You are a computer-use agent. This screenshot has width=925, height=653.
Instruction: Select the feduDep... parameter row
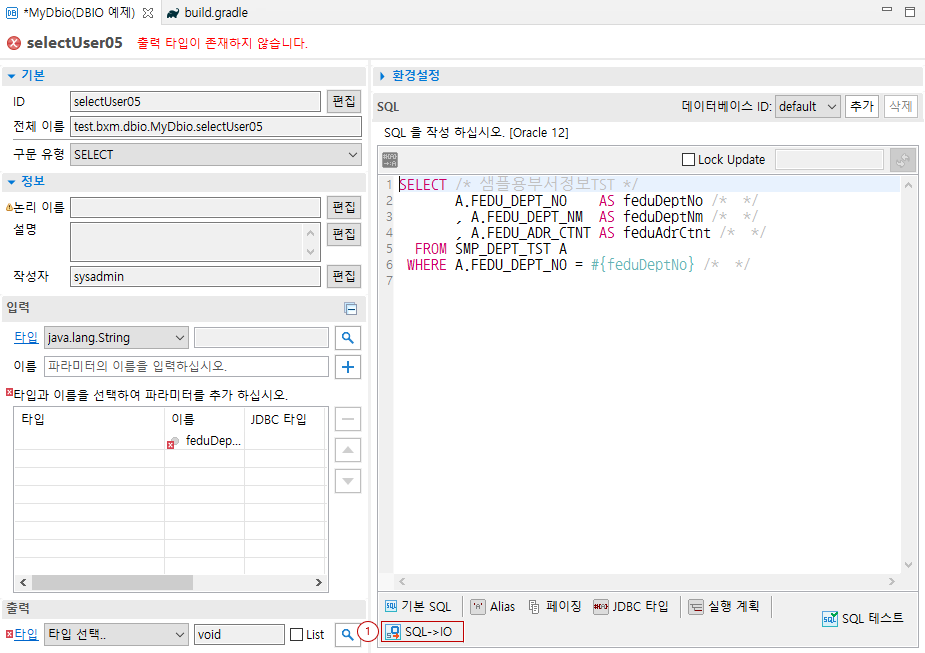(x=170, y=441)
